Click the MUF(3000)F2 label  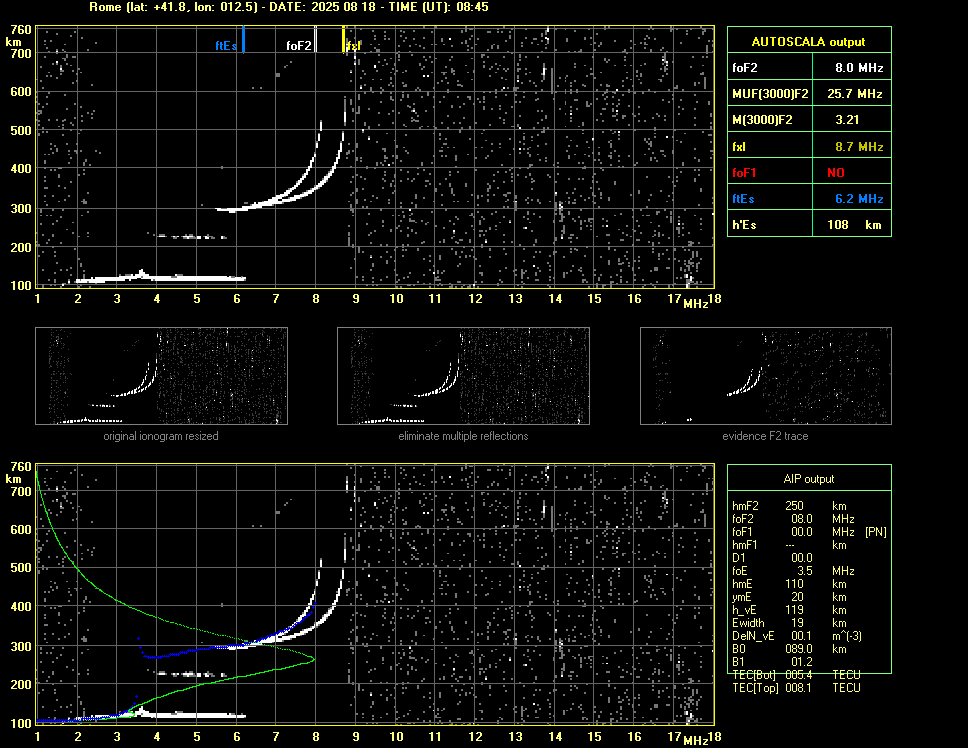pos(770,94)
